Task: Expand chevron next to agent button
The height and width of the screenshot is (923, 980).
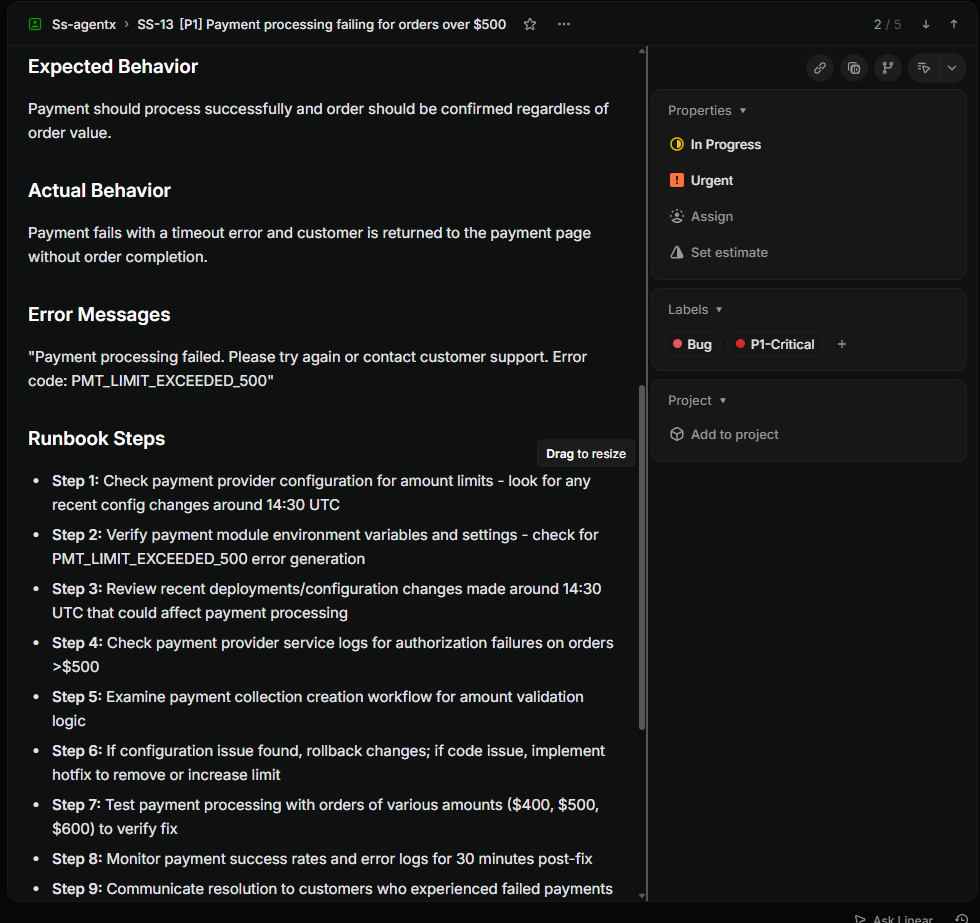Action: pos(952,68)
